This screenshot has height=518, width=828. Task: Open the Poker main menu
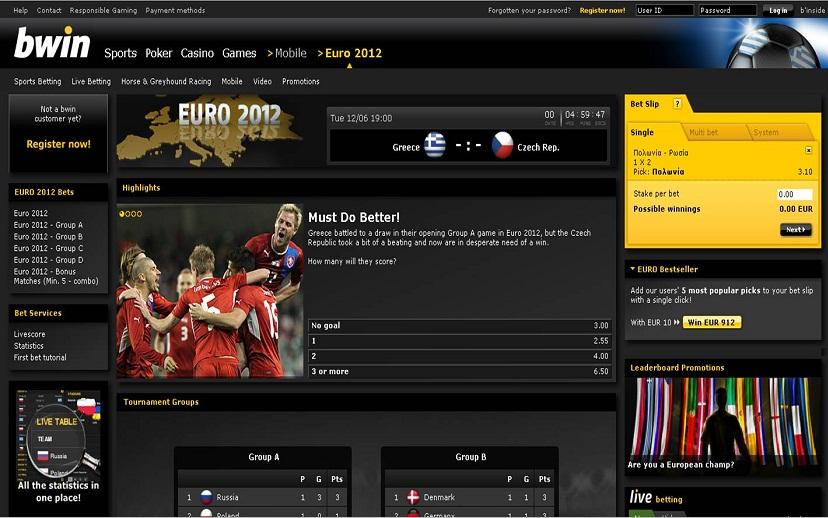pyautogui.click(x=159, y=53)
